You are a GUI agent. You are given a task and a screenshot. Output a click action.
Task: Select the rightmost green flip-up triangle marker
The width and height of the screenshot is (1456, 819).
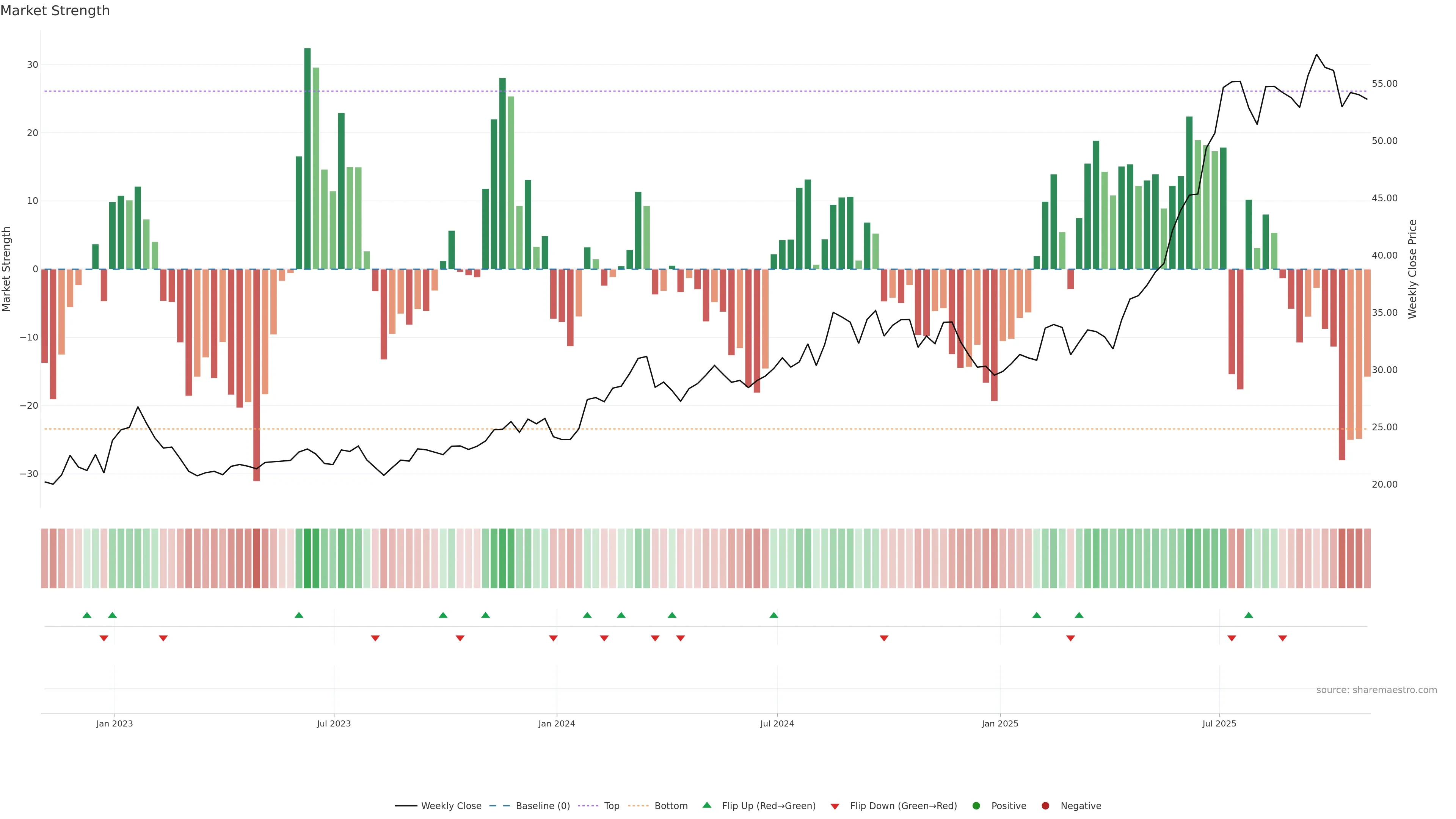coord(1249,615)
